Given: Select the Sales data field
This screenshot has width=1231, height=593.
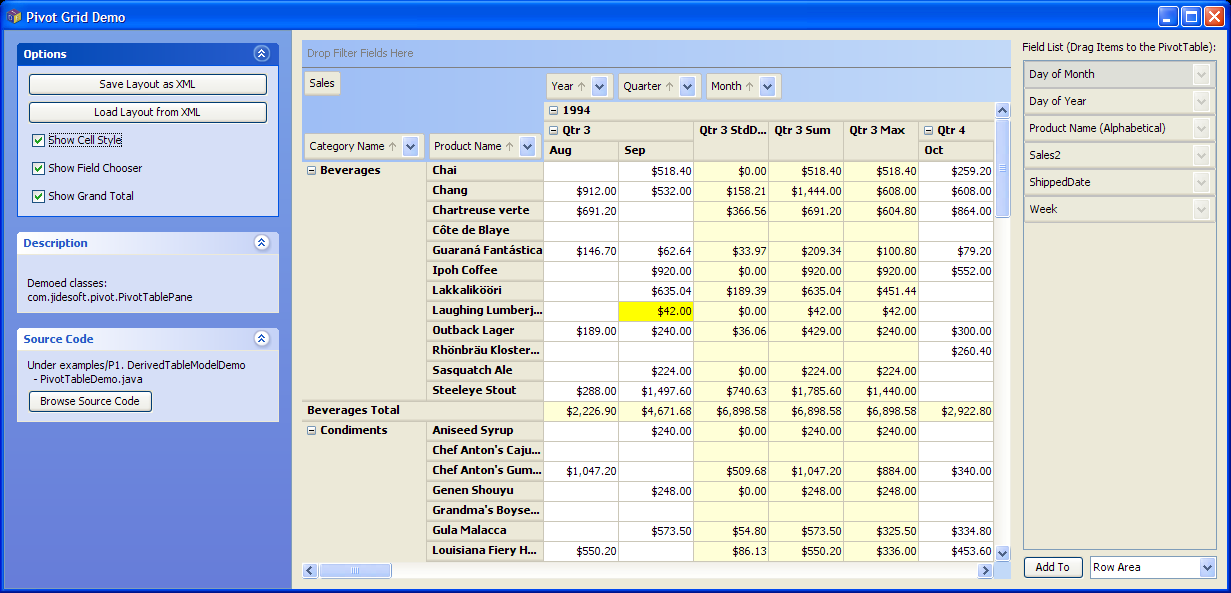Looking at the screenshot, I should [322, 83].
